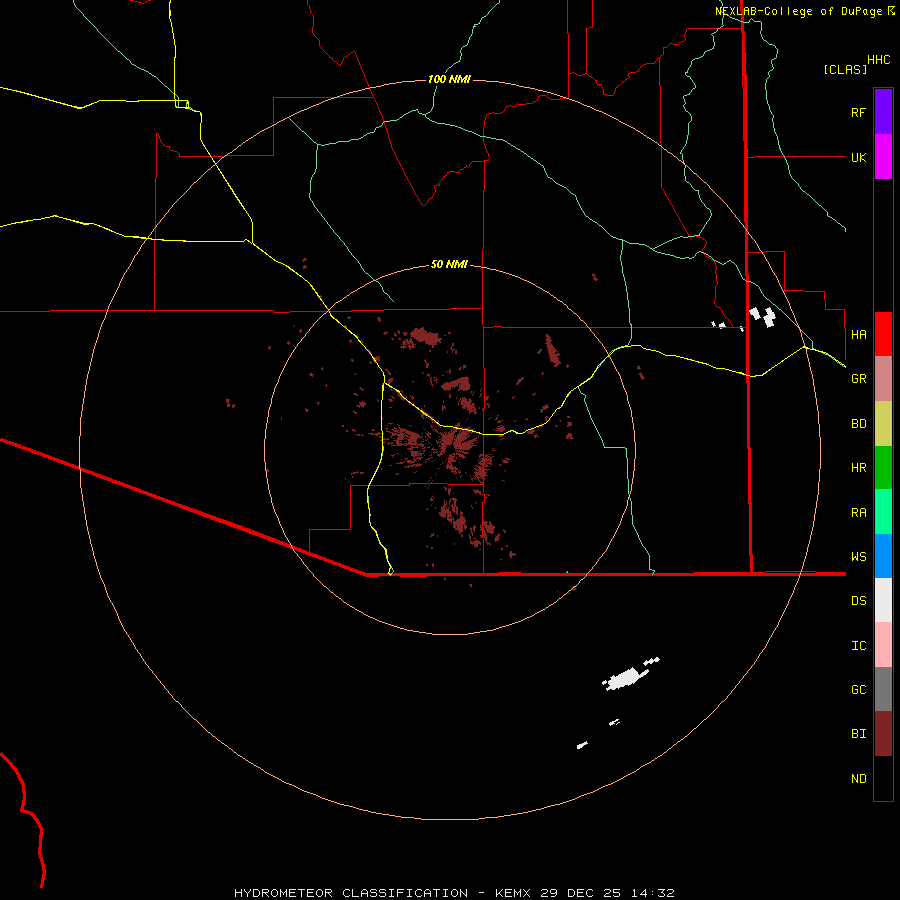Click the [CLAS] units label
The width and height of the screenshot is (900, 900).
[x=845, y=69]
